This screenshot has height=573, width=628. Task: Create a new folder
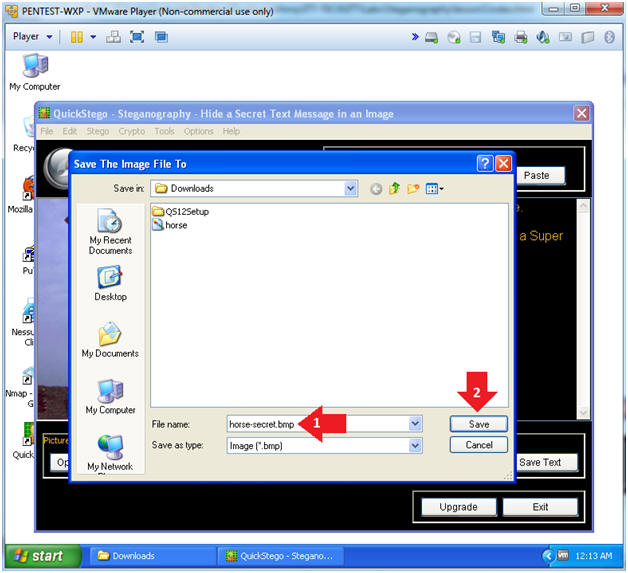[x=413, y=188]
